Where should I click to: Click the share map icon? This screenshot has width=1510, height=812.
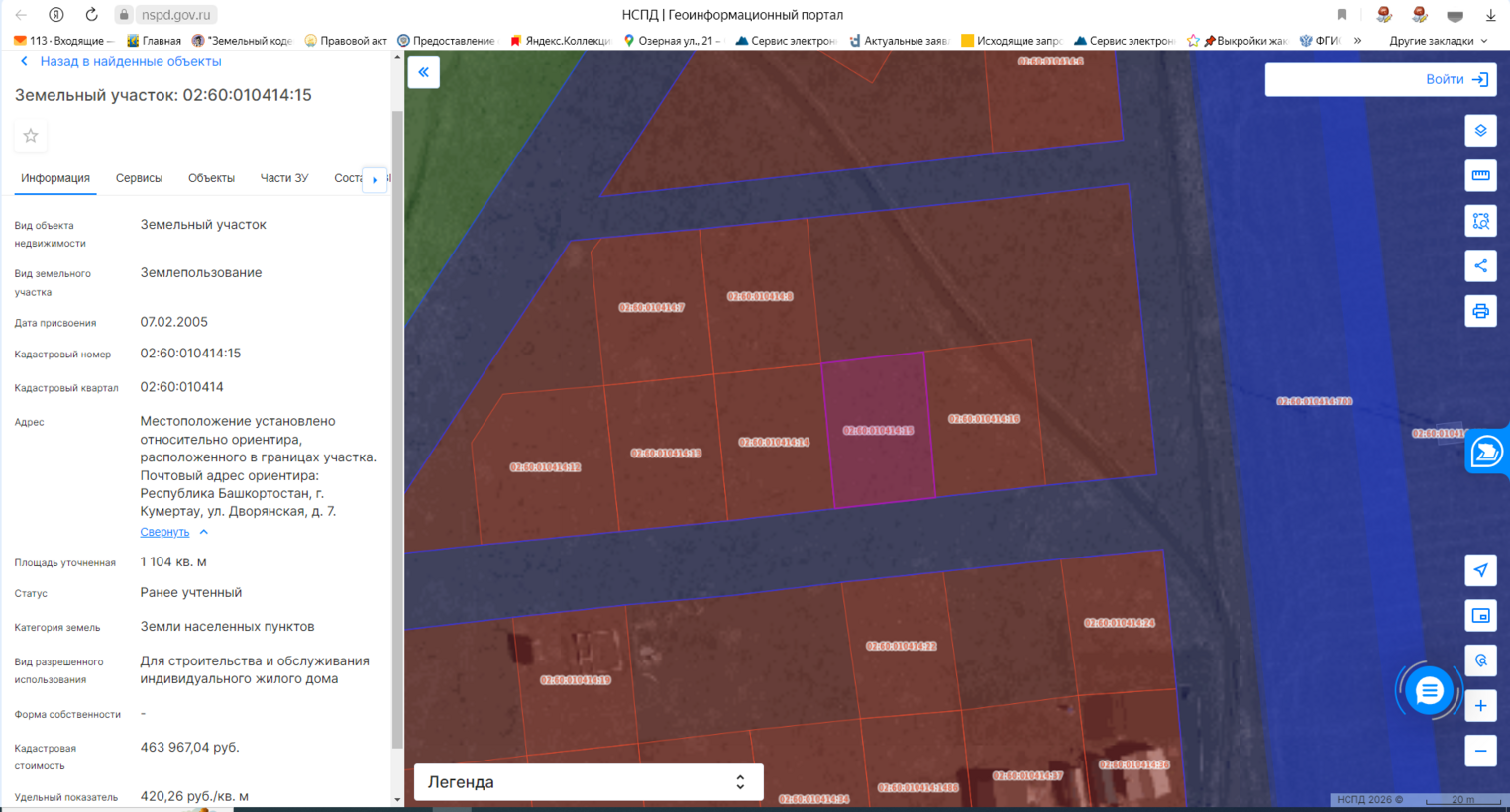point(1480,266)
